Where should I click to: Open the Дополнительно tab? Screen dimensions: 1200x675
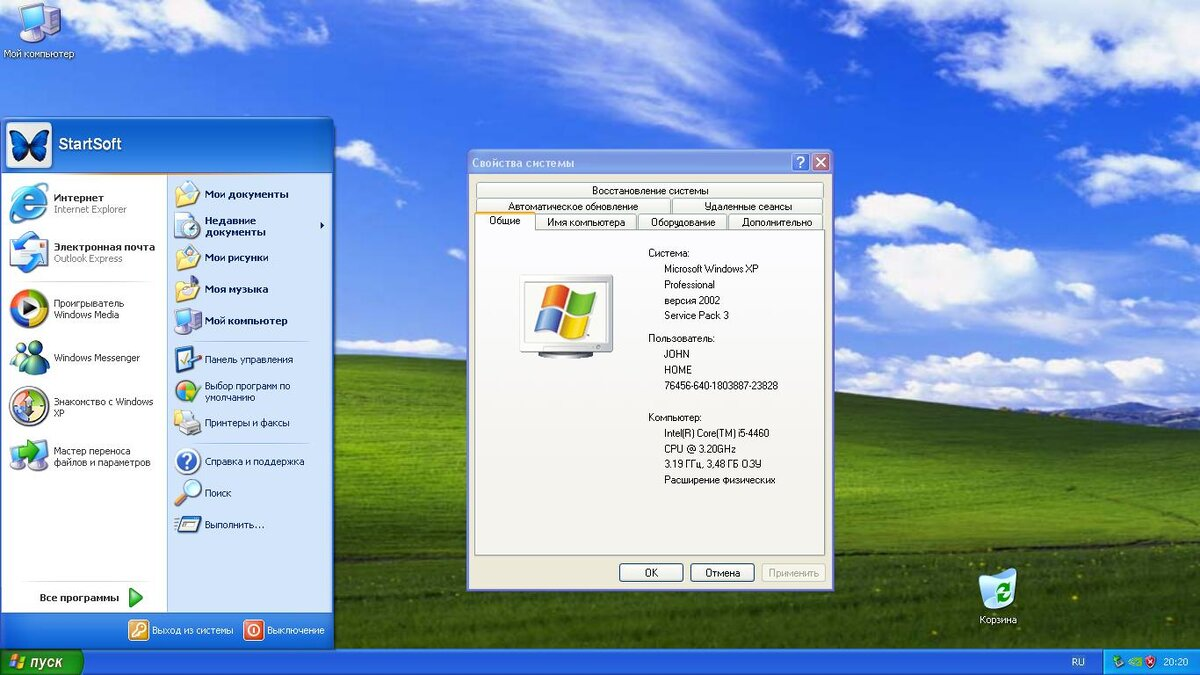pos(777,222)
